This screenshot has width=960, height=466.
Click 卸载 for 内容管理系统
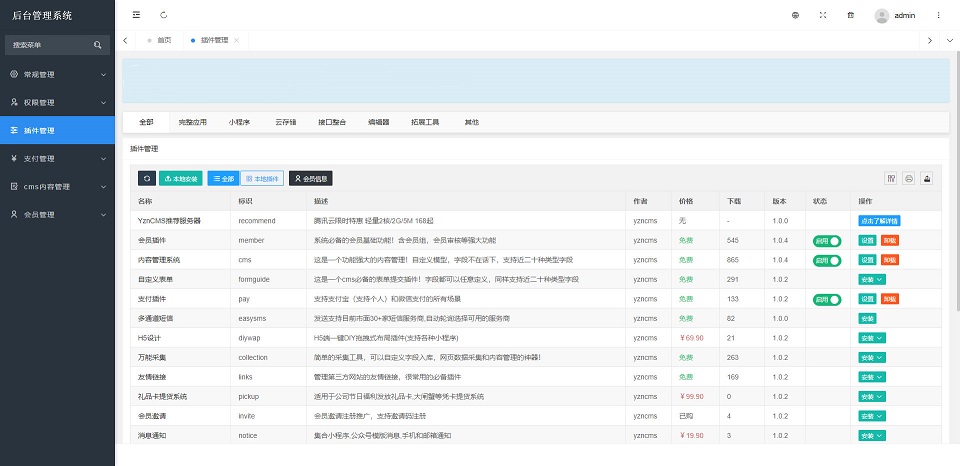click(890, 260)
